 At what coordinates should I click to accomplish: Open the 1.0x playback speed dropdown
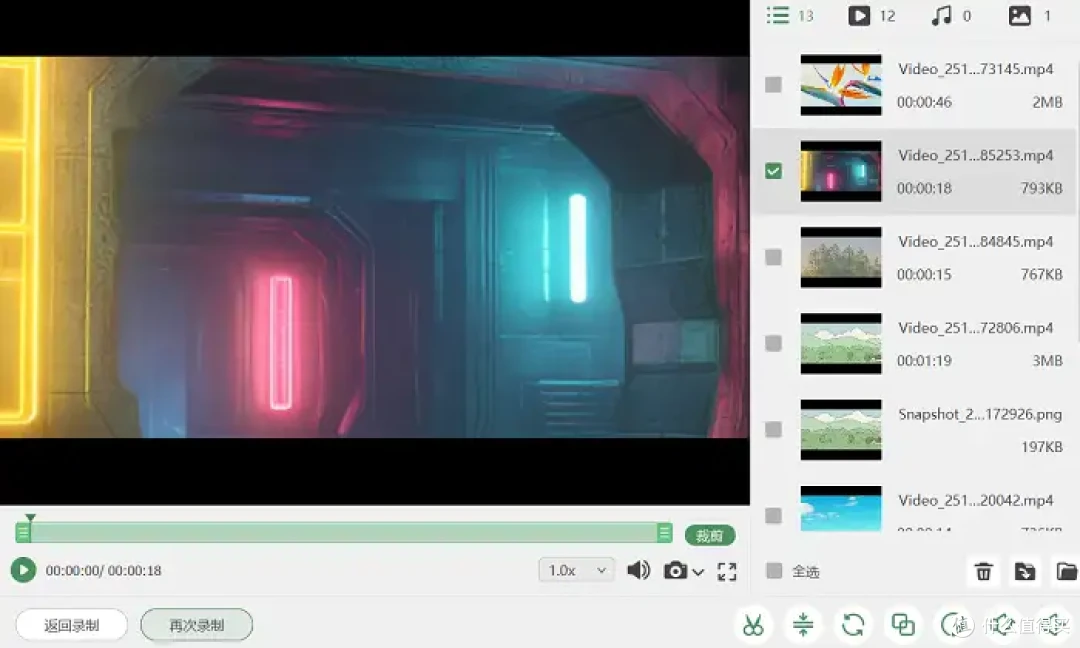577,570
